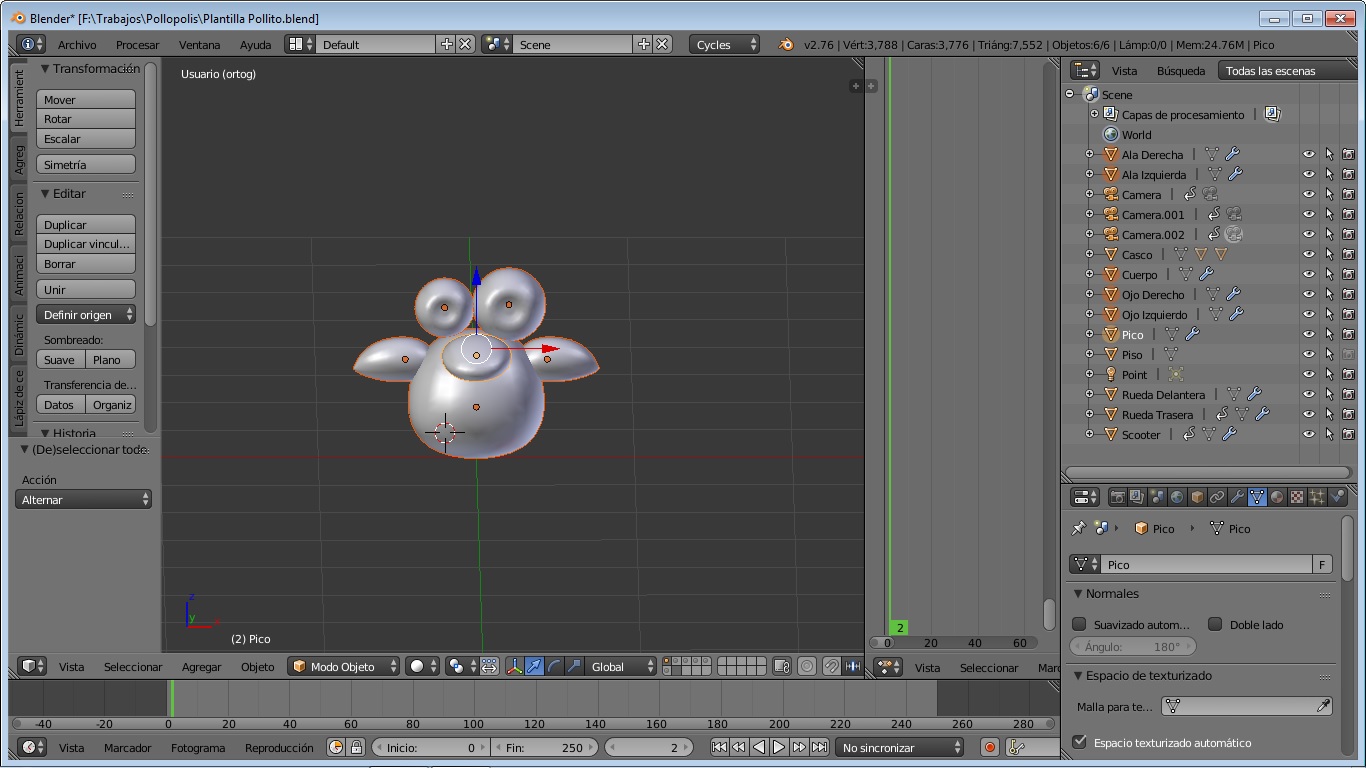Click the Camera.002 object icon in outliner
The height and width of the screenshot is (768, 1366).
point(1110,235)
